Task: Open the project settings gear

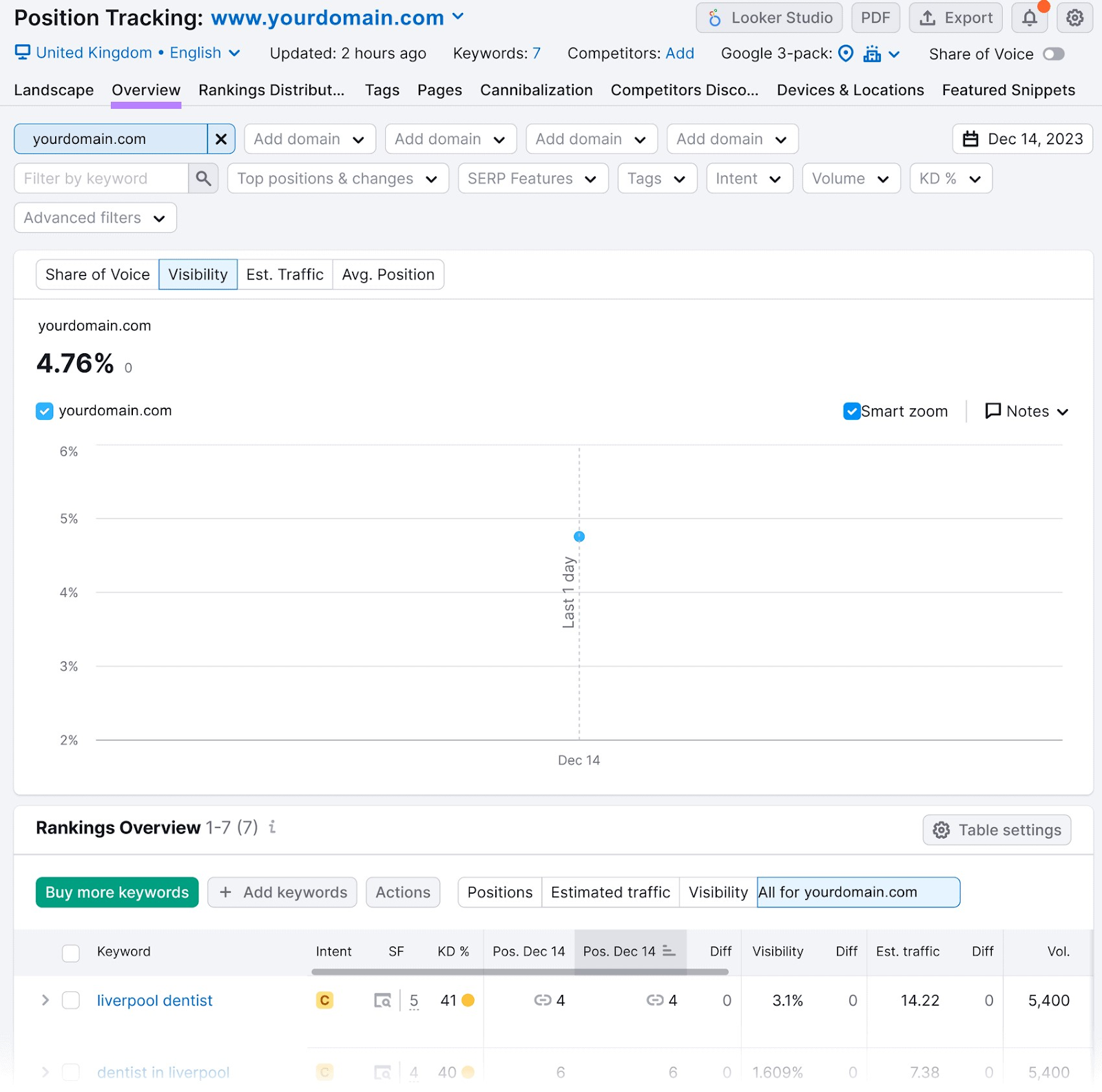Action: tap(1074, 18)
